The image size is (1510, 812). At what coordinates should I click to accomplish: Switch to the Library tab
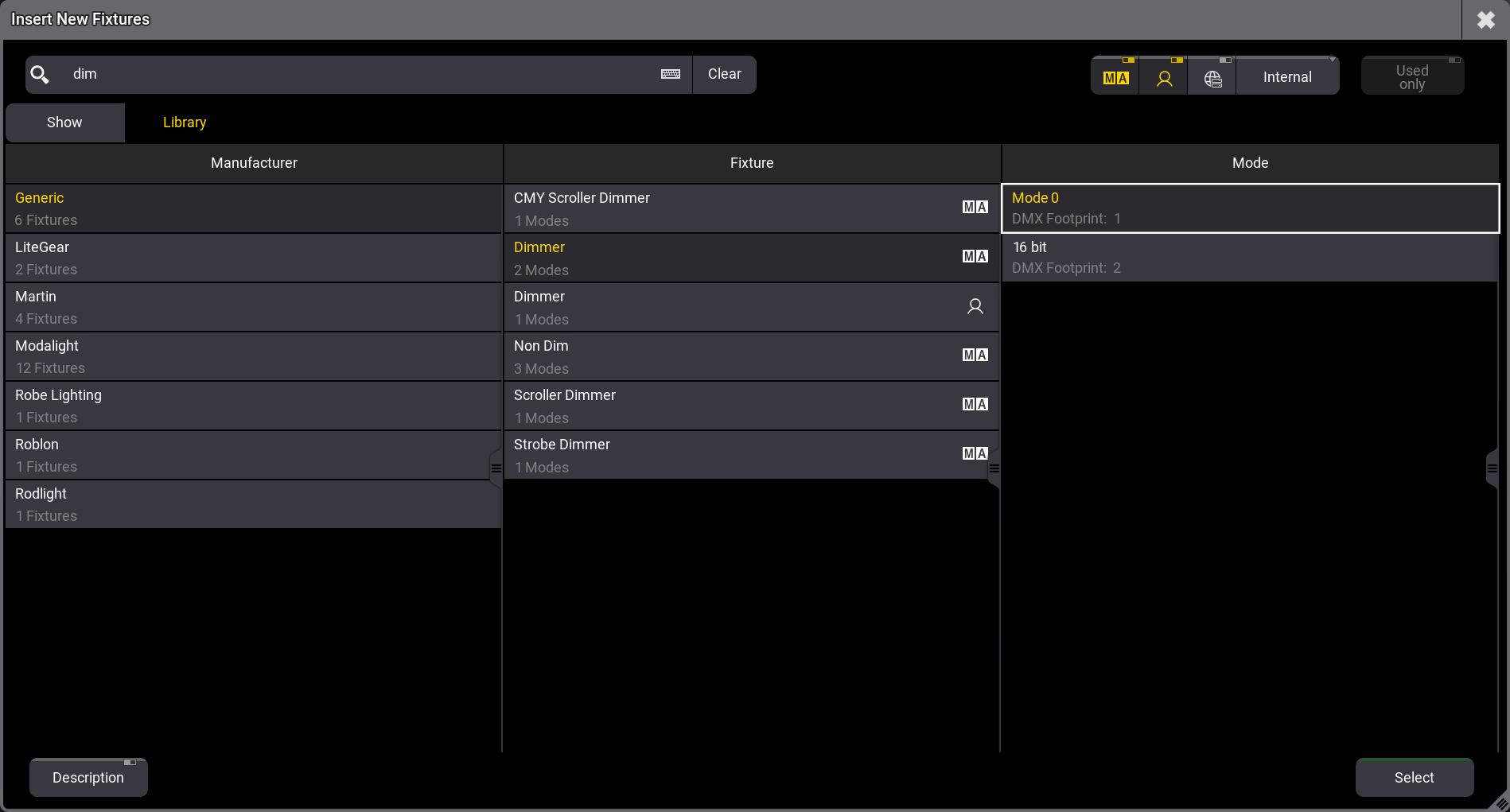click(185, 122)
